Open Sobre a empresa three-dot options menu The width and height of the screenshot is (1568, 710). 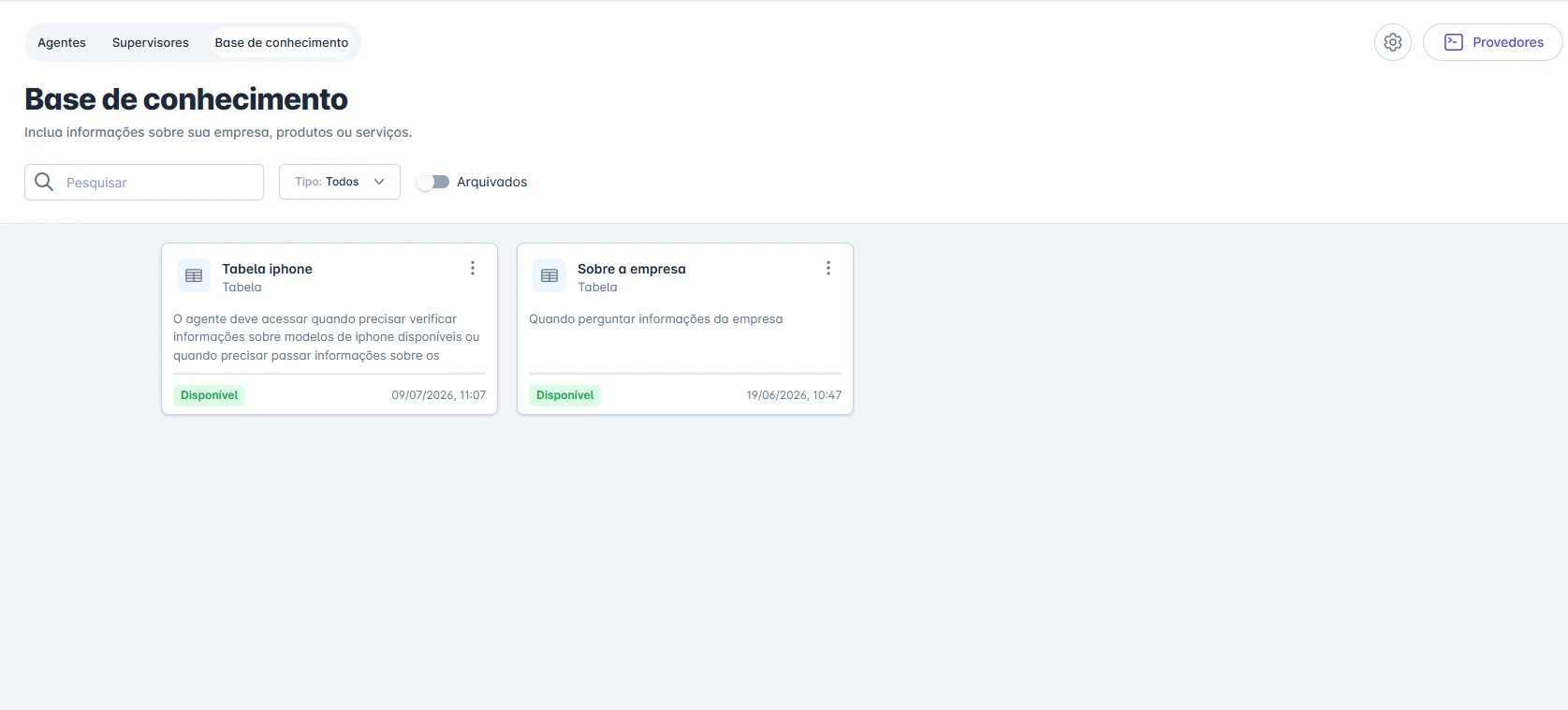click(x=828, y=269)
